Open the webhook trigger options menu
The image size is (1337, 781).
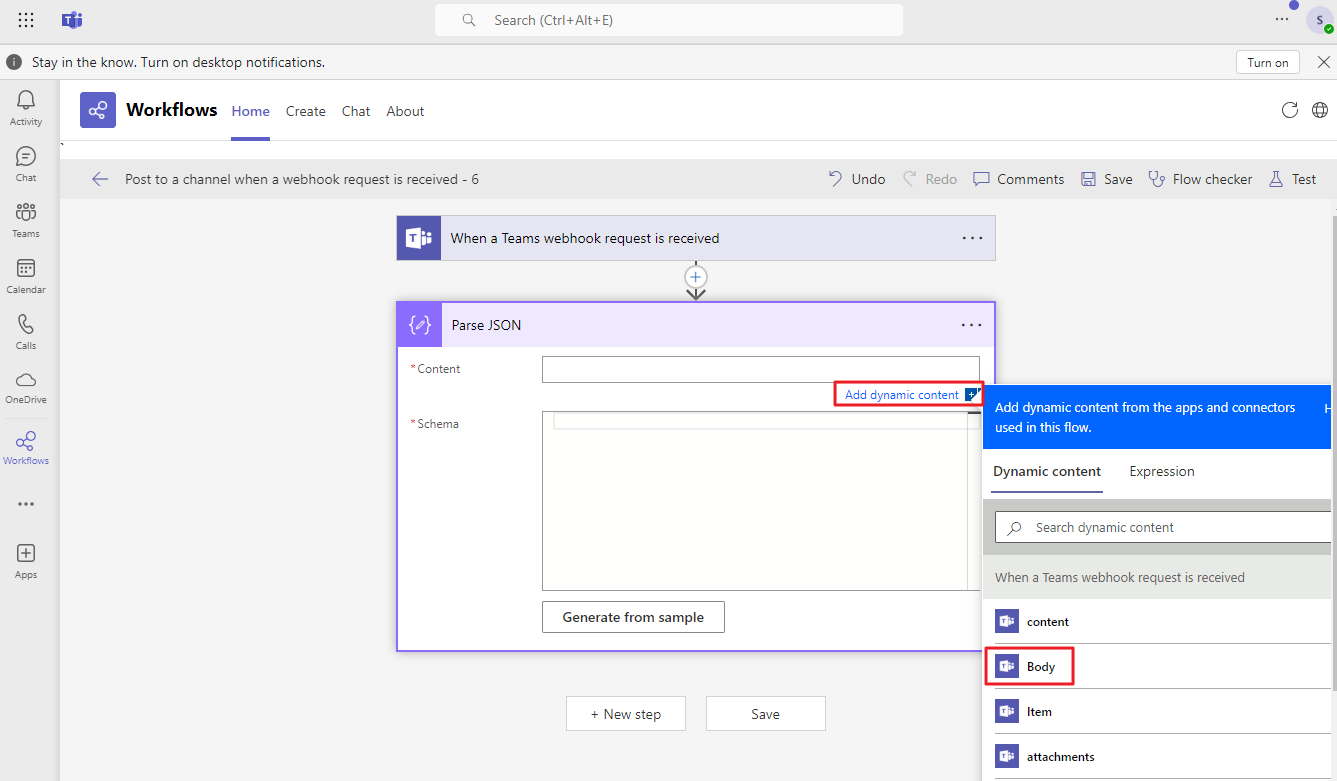[972, 238]
